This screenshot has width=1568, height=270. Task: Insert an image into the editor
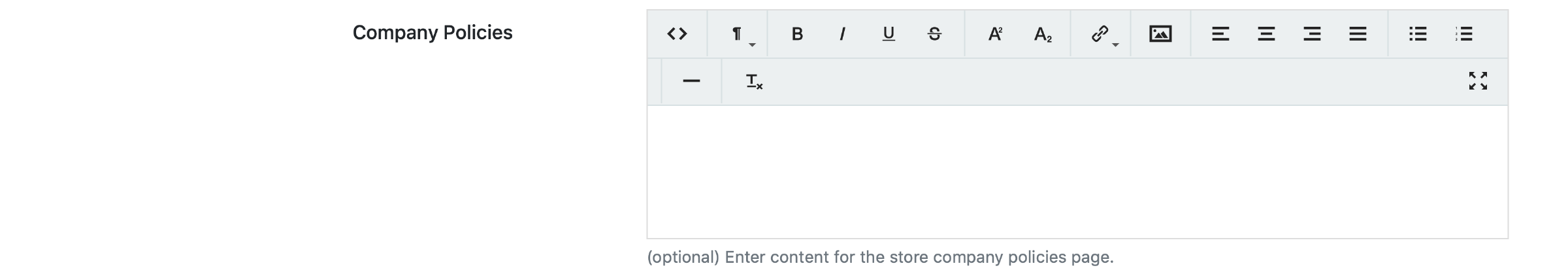1160,34
